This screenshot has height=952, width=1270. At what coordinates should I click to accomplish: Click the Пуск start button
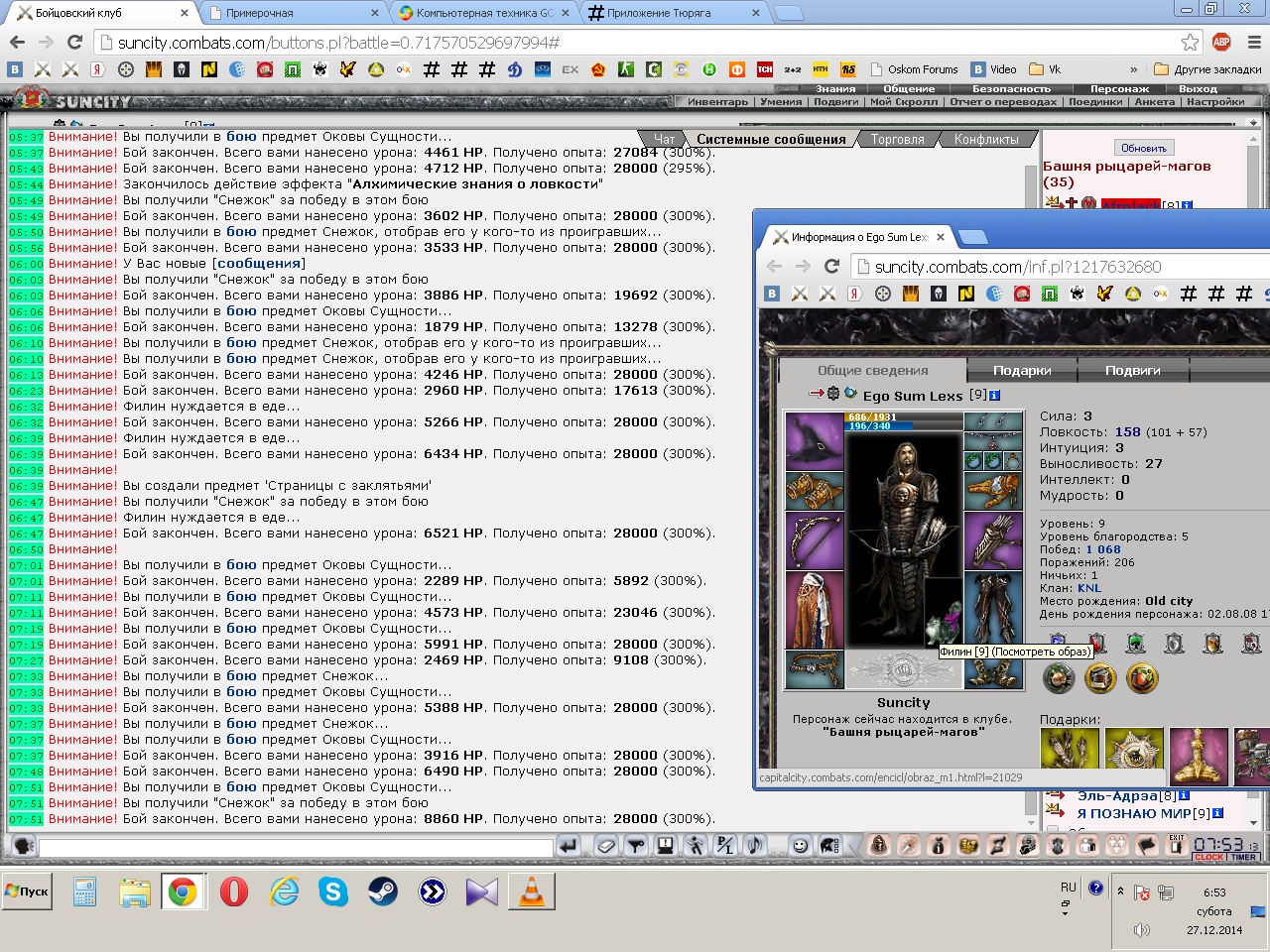pos(28,892)
